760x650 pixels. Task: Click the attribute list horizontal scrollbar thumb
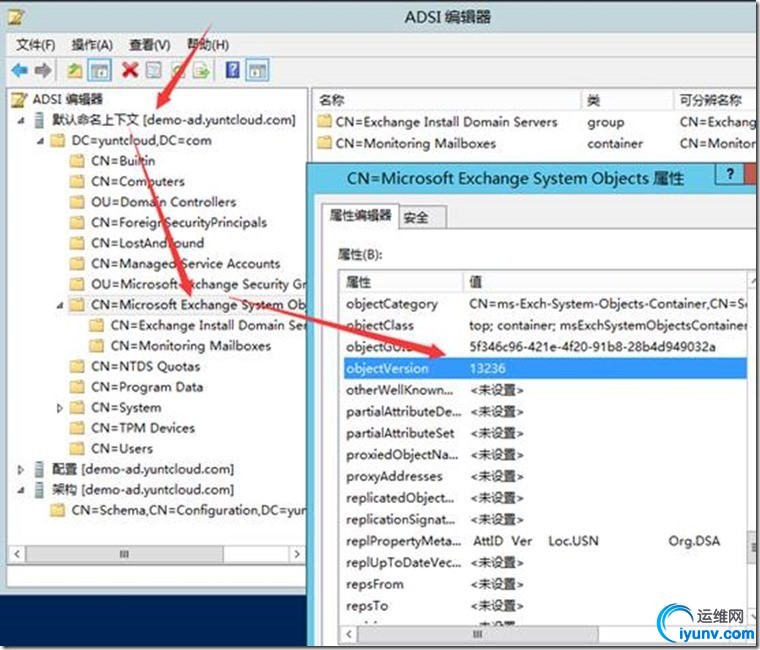point(478,634)
